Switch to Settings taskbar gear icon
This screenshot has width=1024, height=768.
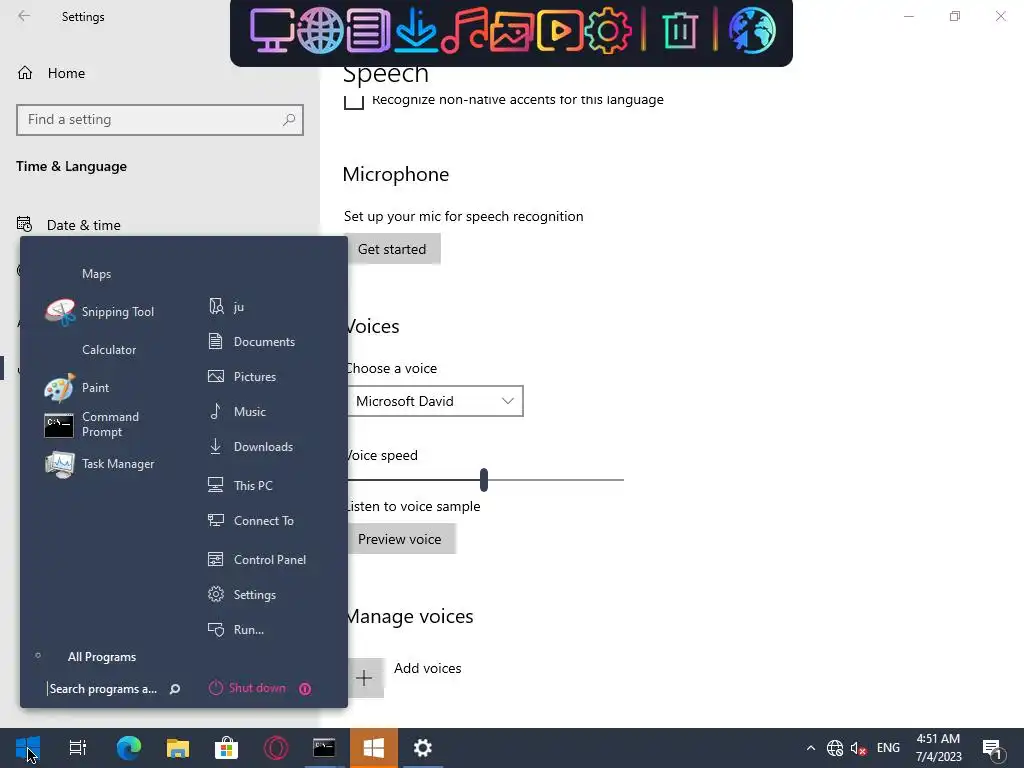click(423, 748)
